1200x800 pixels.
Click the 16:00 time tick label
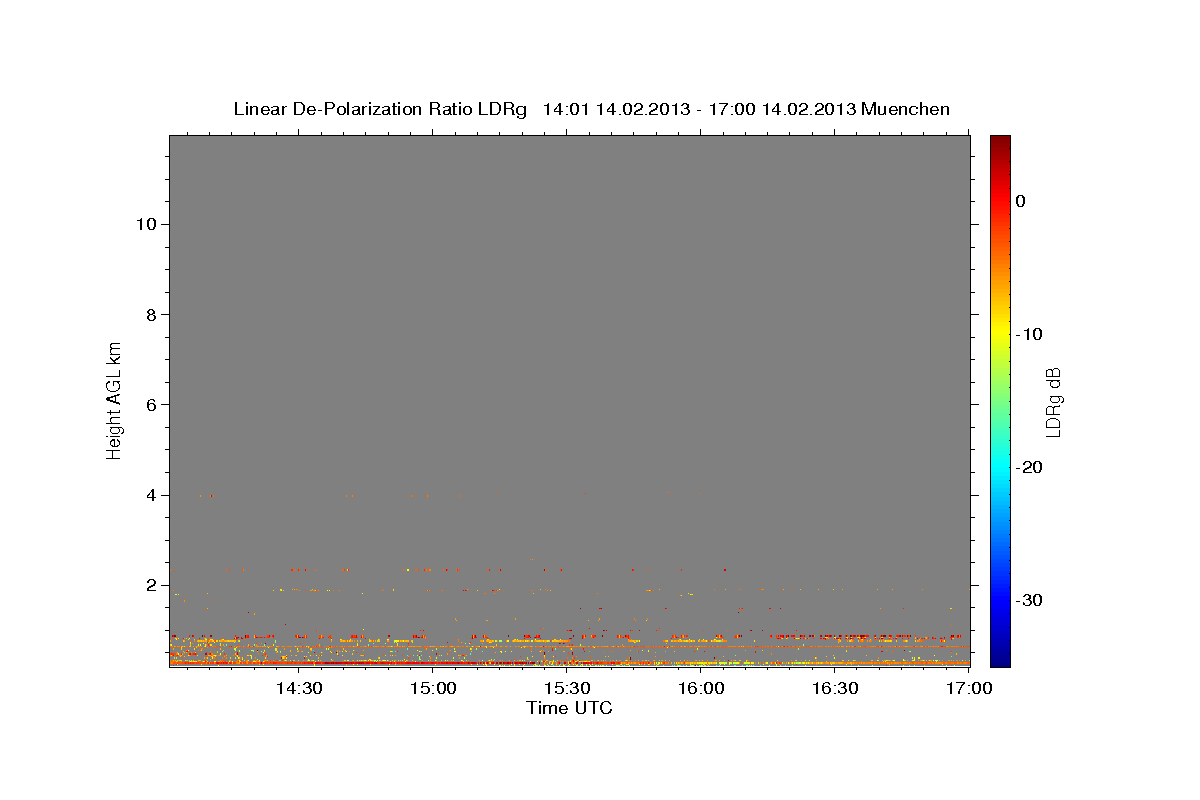(701, 689)
